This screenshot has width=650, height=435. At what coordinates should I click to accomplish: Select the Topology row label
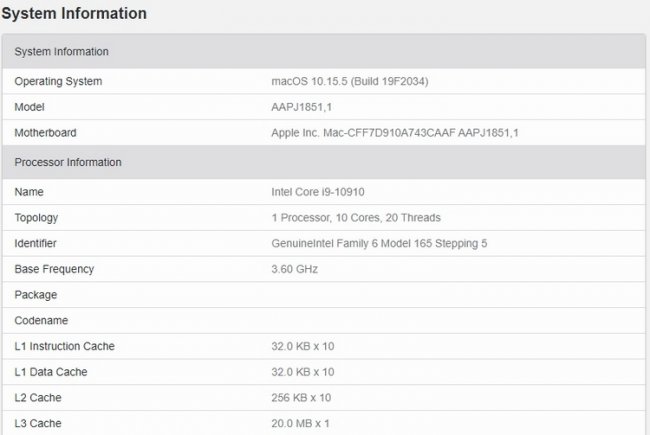point(36,217)
